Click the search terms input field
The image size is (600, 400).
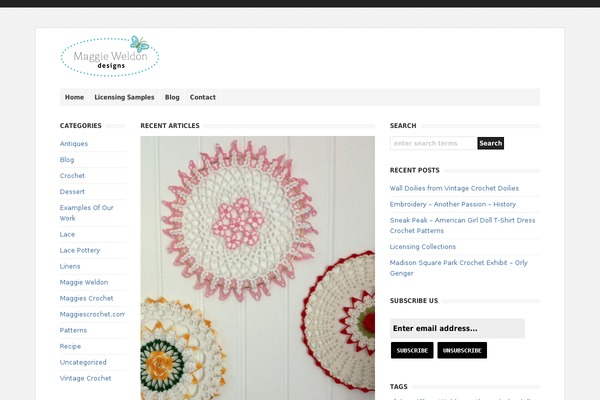pyautogui.click(x=433, y=143)
